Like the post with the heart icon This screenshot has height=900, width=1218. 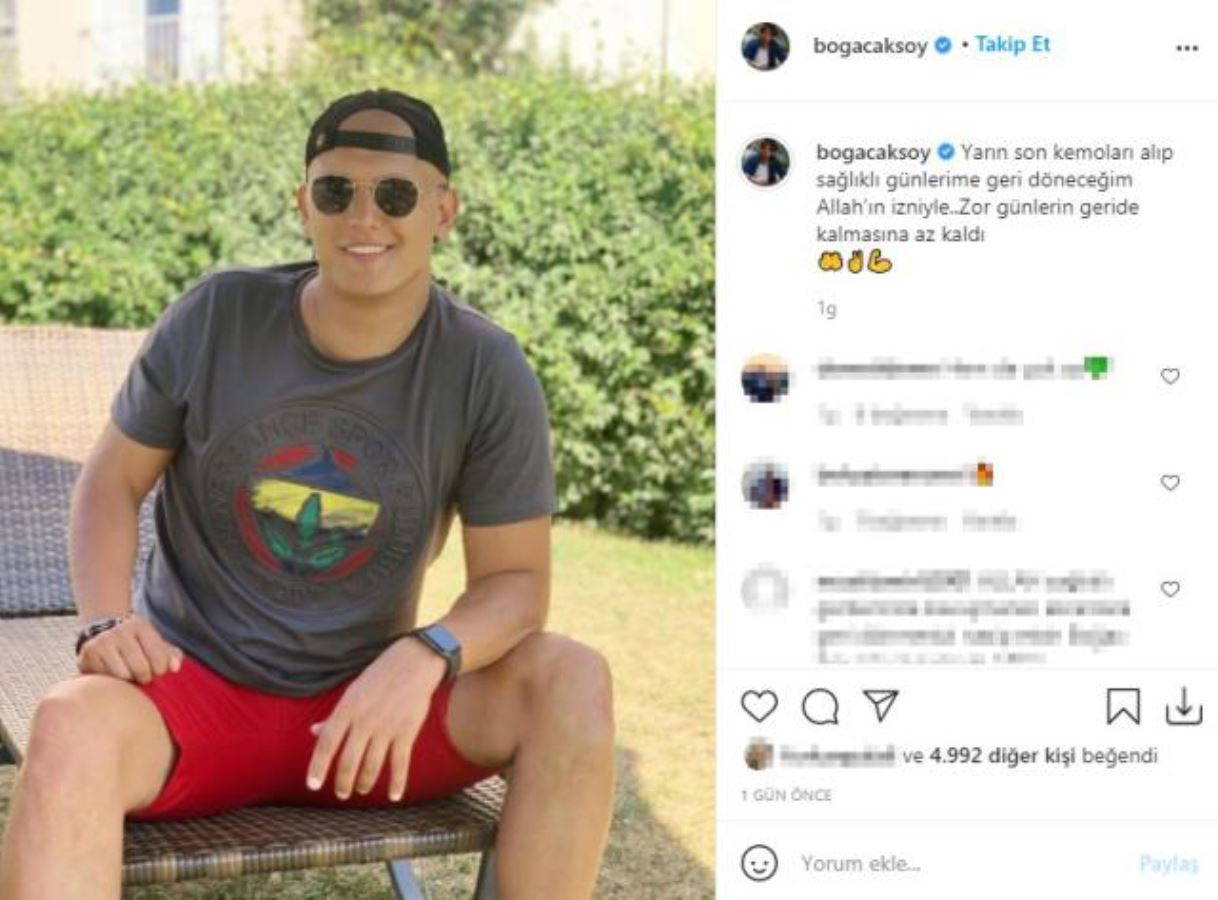pyautogui.click(x=759, y=707)
